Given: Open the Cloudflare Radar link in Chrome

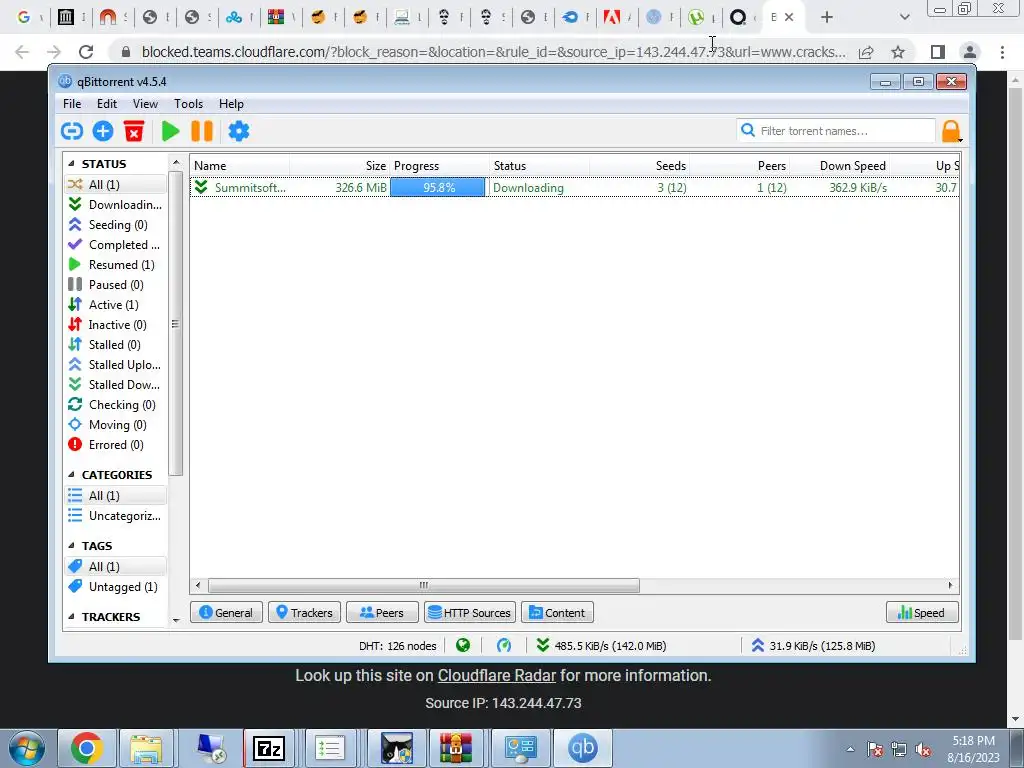Looking at the screenshot, I should [496, 675].
